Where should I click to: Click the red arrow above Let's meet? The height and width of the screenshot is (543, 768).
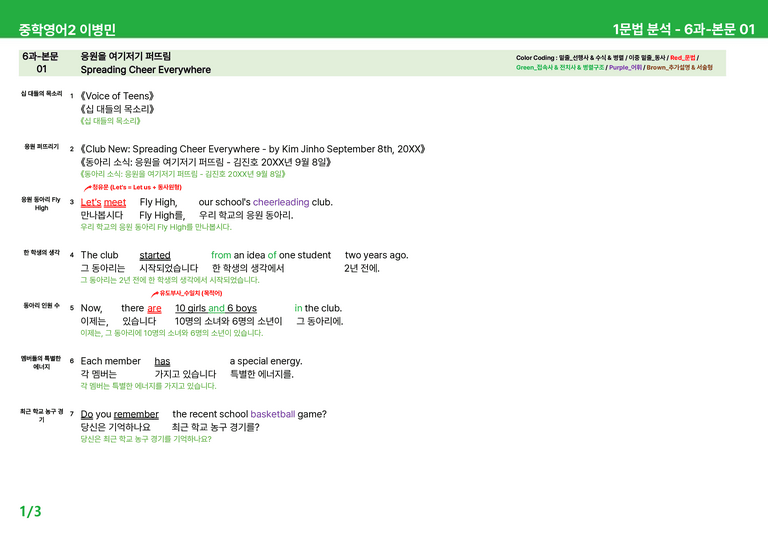coord(87,188)
